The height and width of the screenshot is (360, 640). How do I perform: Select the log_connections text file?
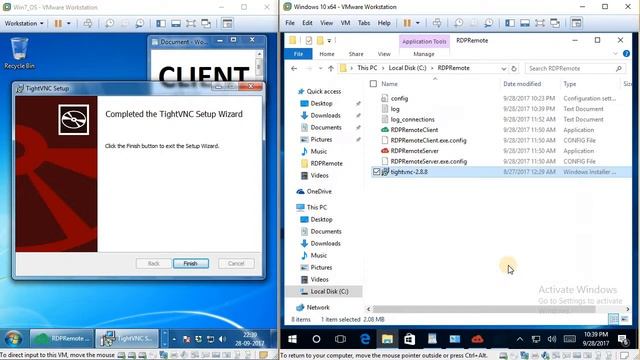(412, 119)
